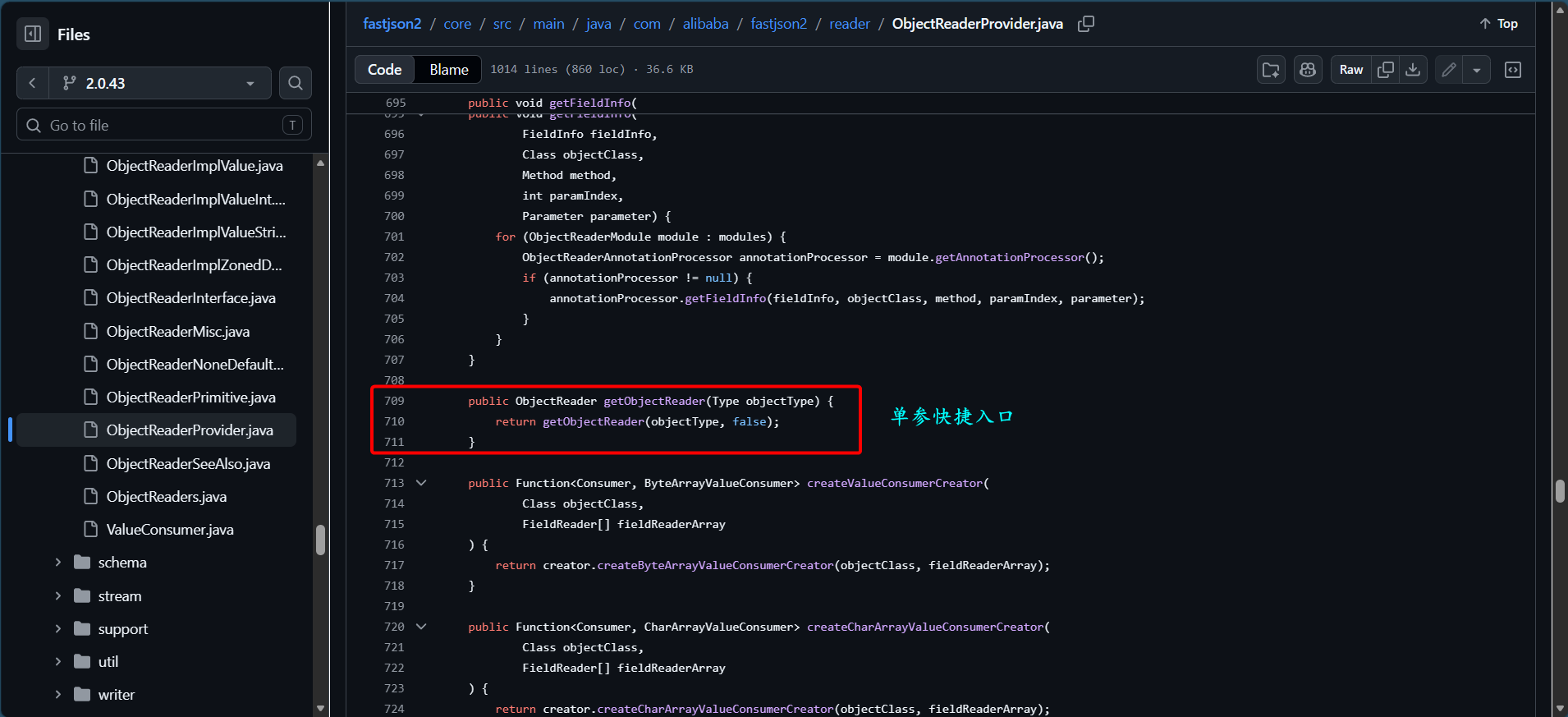Open ObjectReaders.java file
Image resolution: width=1568 pixels, height=717 pixels.
tap(167, 496)
